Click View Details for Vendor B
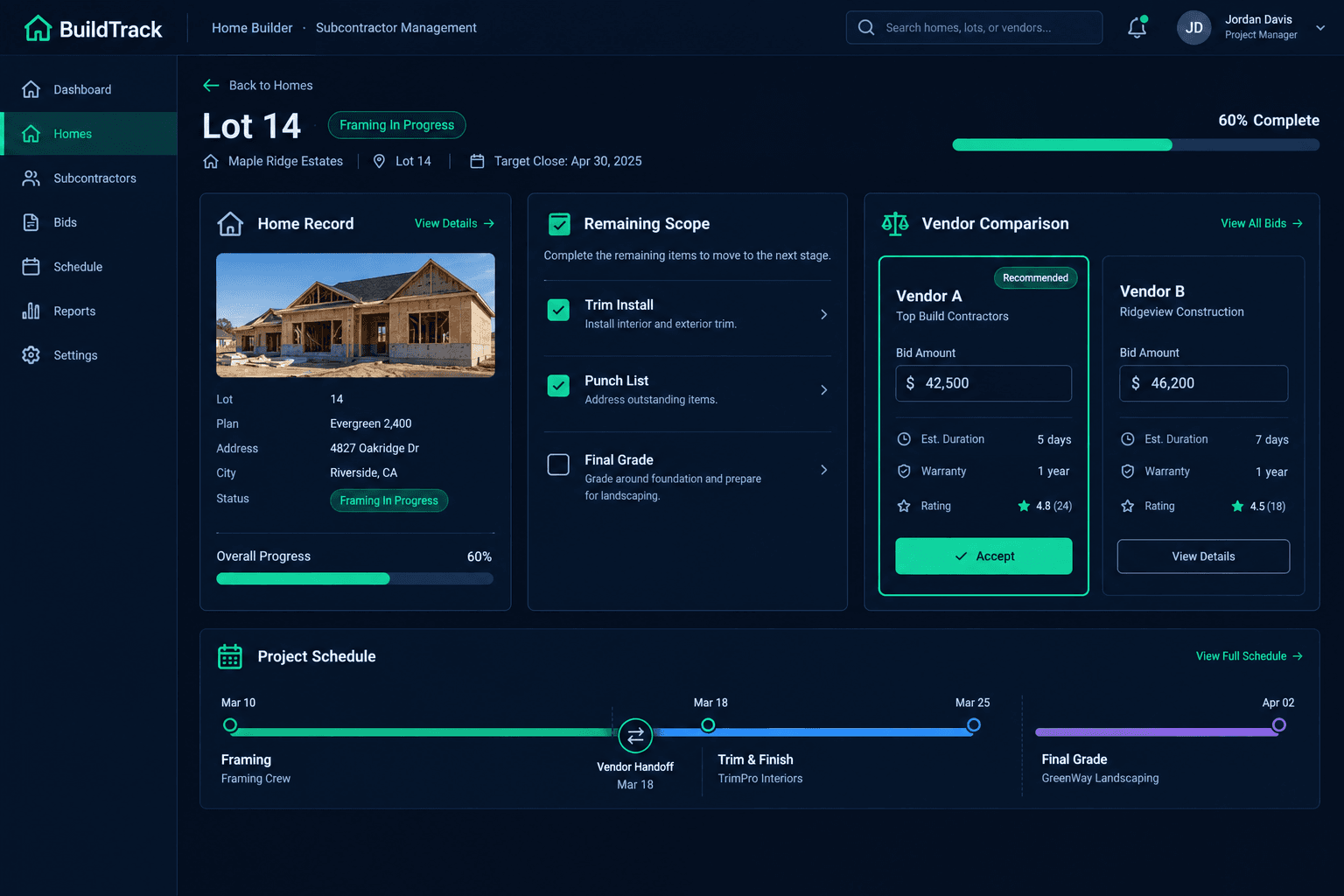Screen dimensions: 1344x896 [1203, 556]
